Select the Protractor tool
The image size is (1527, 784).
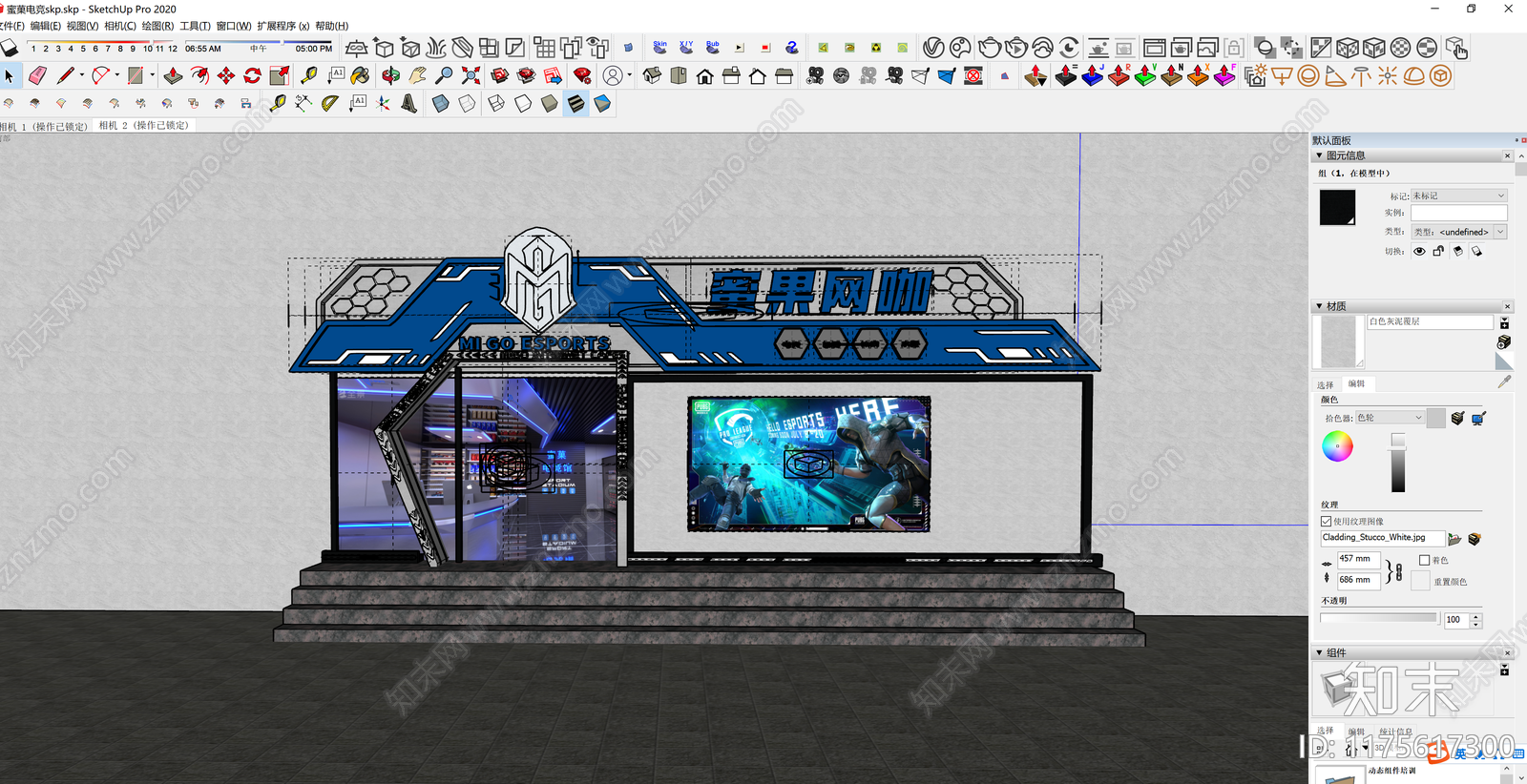(x=330, y=103)
